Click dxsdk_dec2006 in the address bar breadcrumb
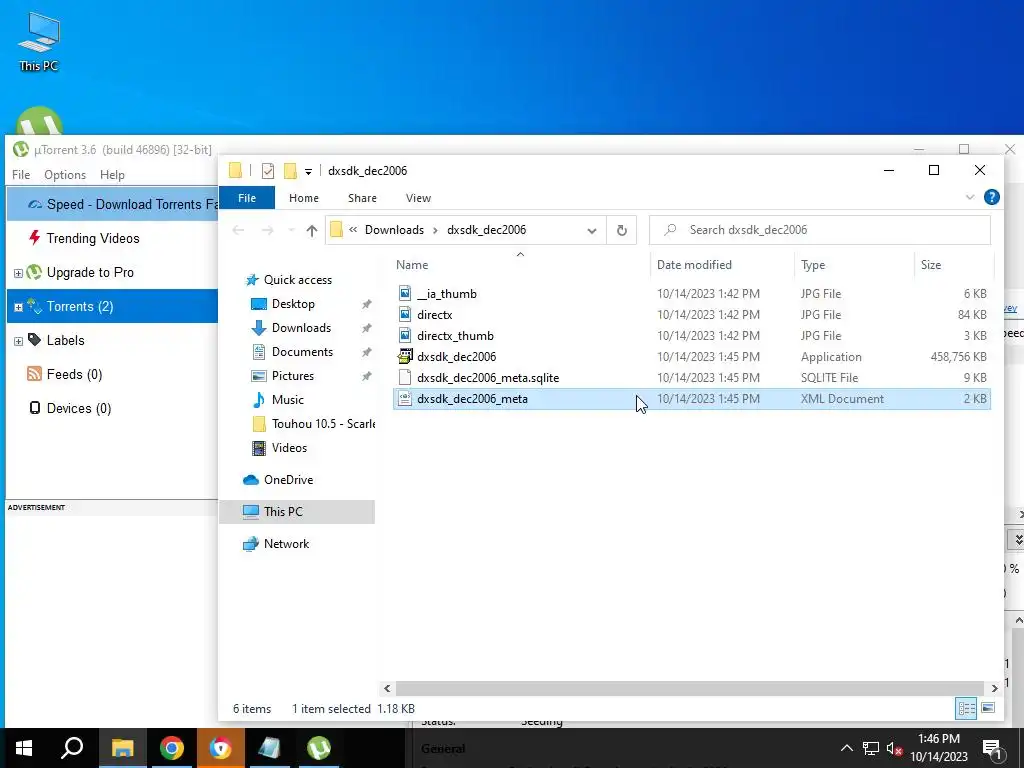This screenshot has height=768, width=1024. click(487, 230)
